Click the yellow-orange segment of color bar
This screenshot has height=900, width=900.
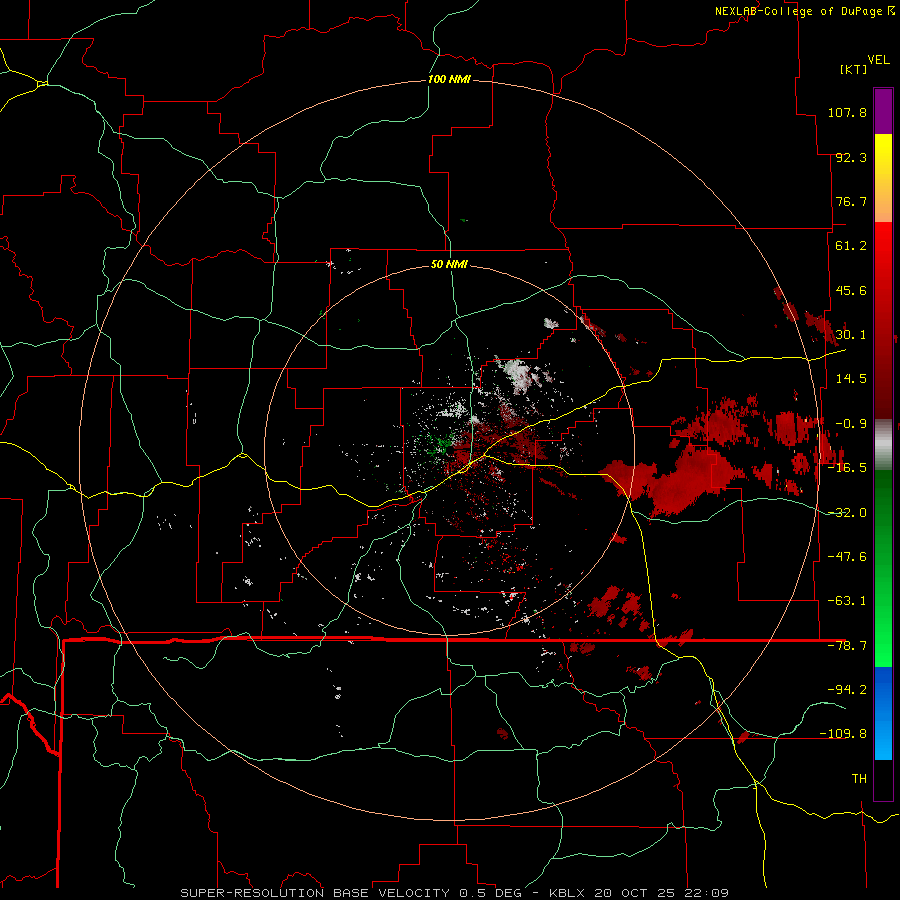(883, 178)
